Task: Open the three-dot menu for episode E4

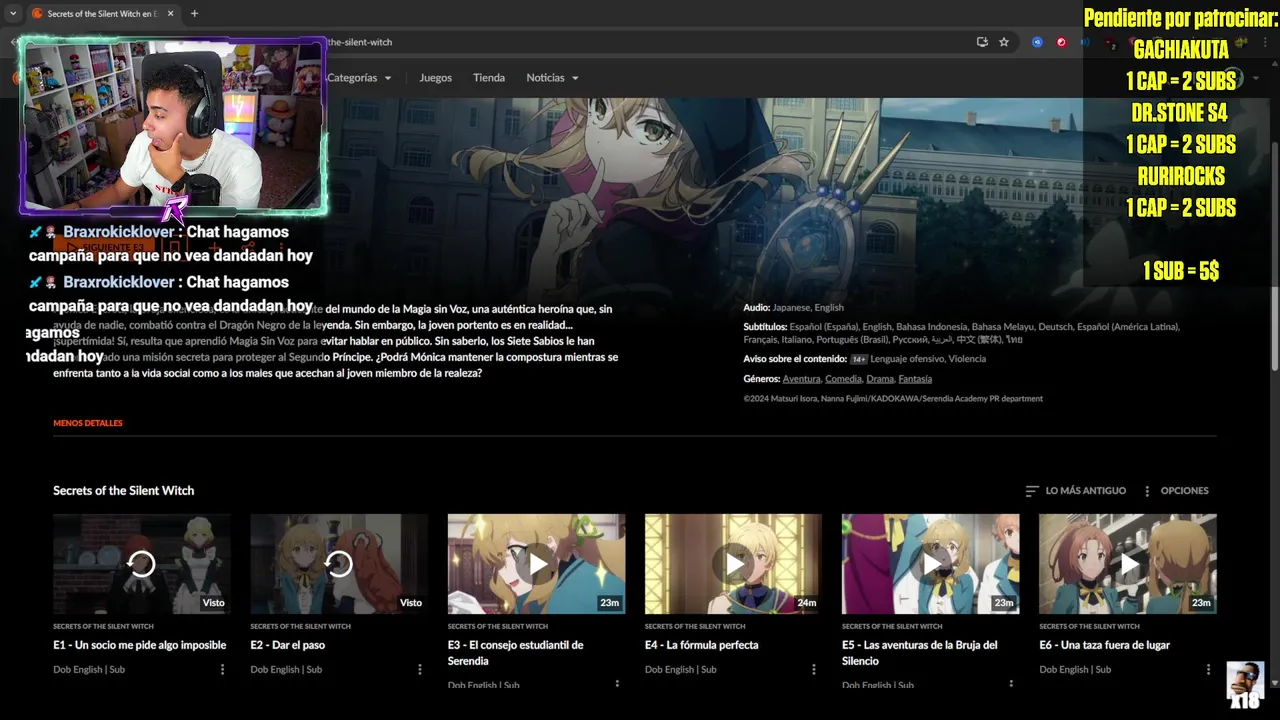Action: (814, 669)
